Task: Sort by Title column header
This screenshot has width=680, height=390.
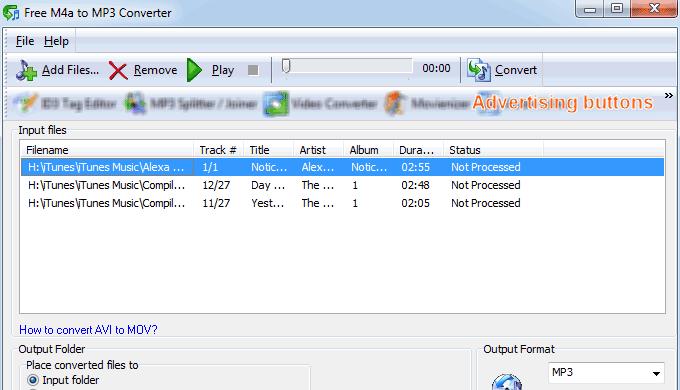Action: point(268,150)
